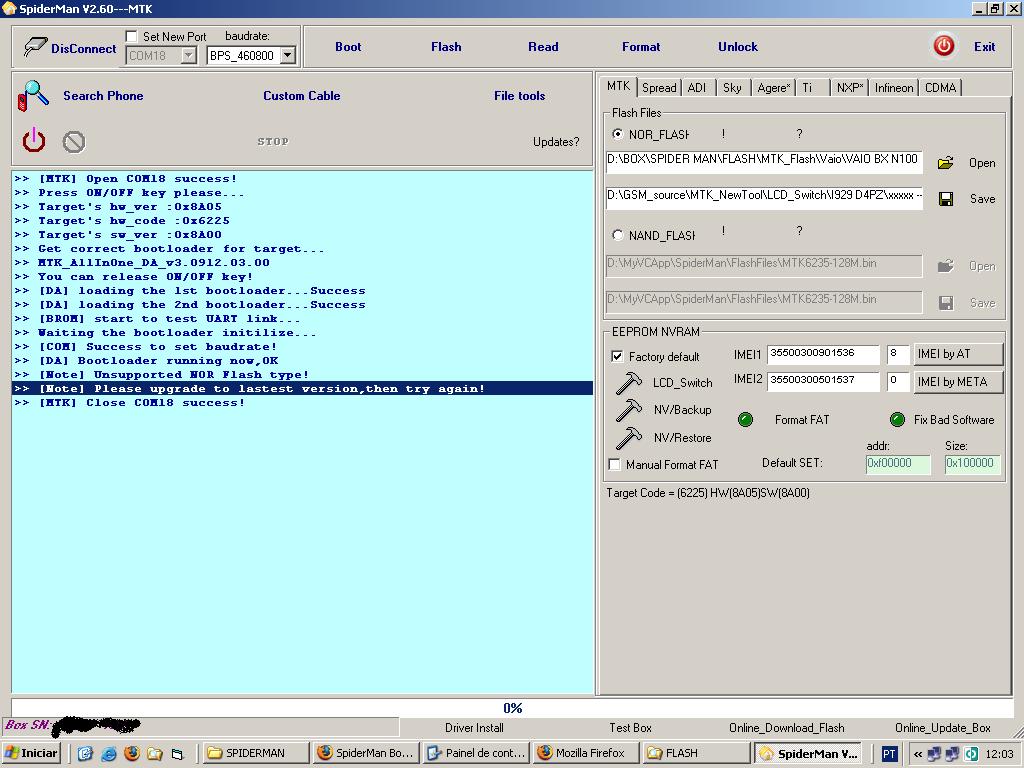Click the NOR flash open folder icon

(x=945, y=163)
